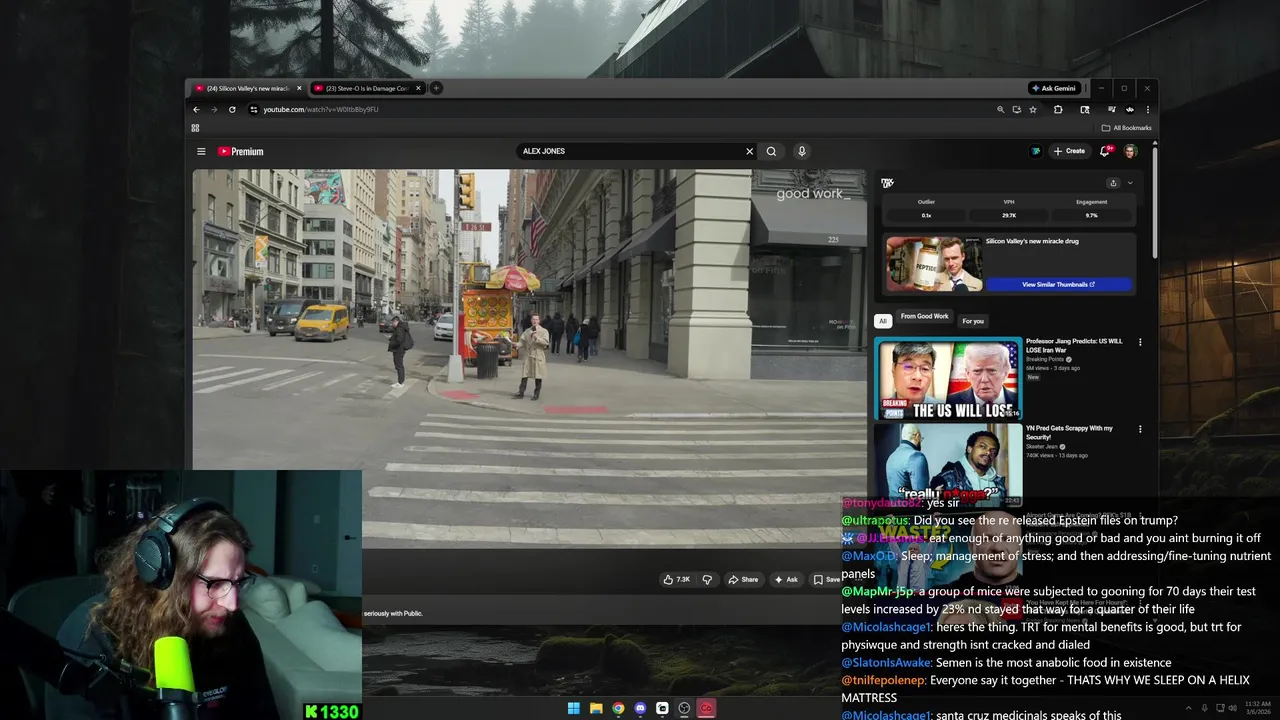Click the youtube.com address bar

(x=620, y=109)
